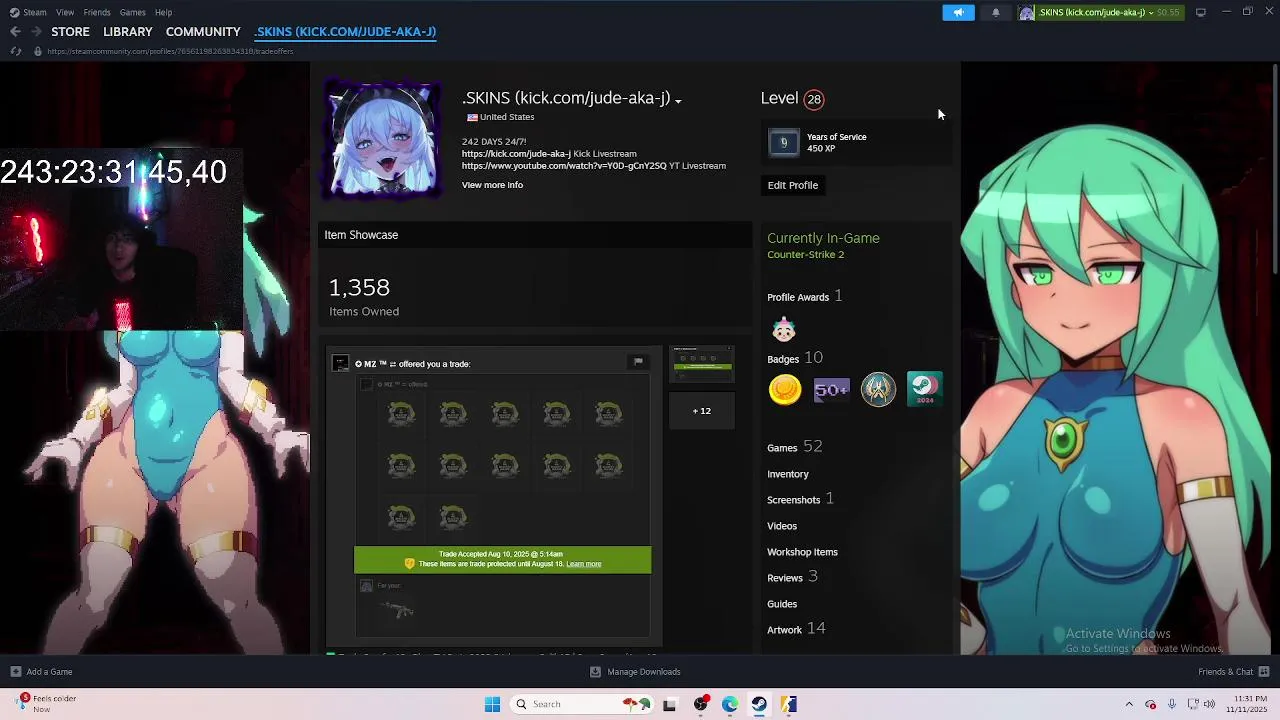Open the Guides link

coord(782,604)
